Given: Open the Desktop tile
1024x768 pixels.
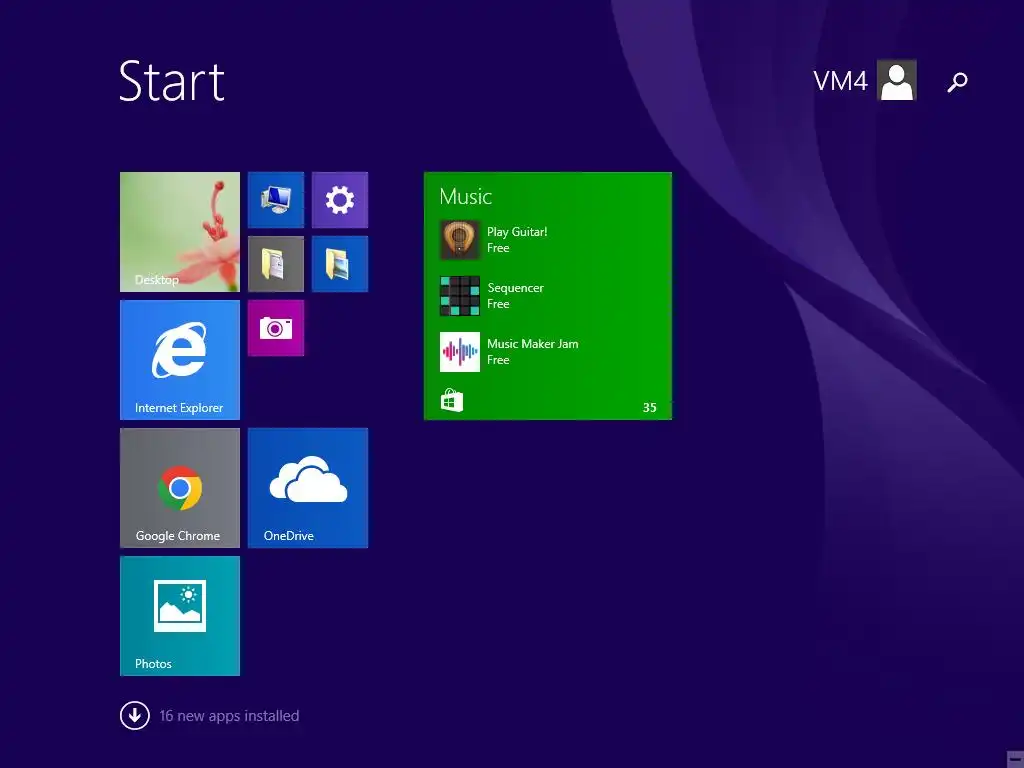Looking at the screenshot, I should [180, 232].
